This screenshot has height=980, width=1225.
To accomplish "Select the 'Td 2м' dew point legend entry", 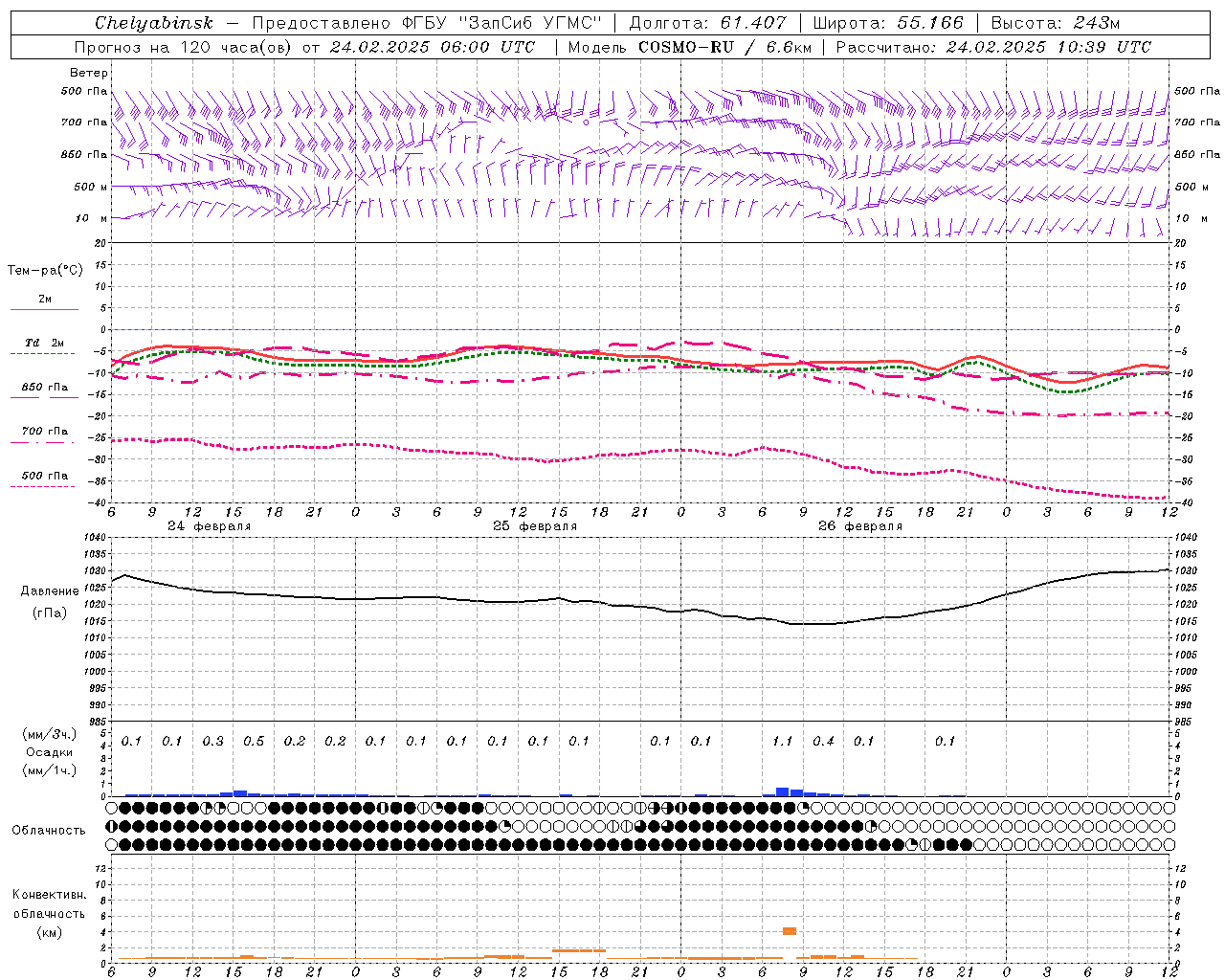I will 44,343.
